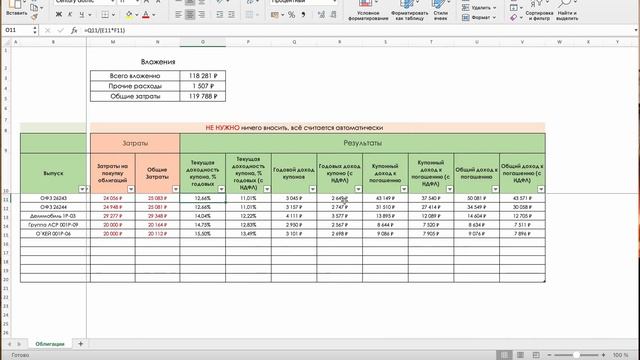This screenshot has height=360, width=640.
Task: Apply comma style number format
Action: [303, 15]
